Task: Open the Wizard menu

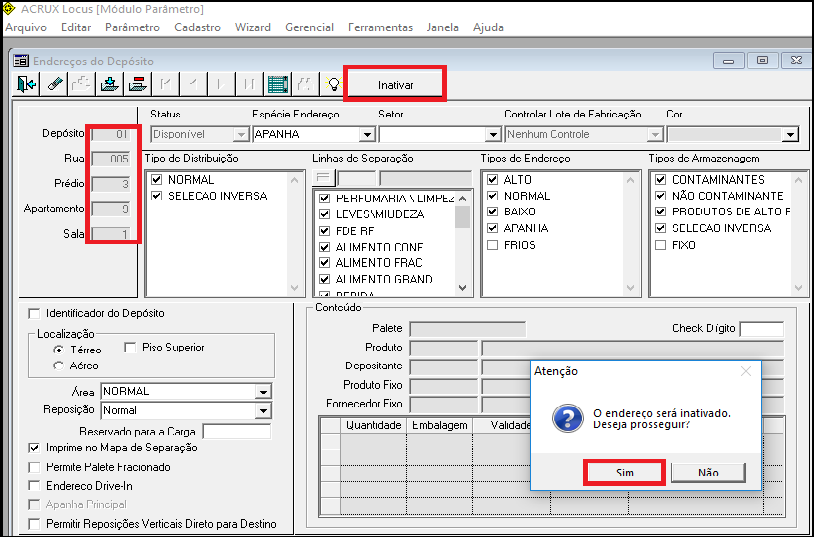Action: click(253, 28)
